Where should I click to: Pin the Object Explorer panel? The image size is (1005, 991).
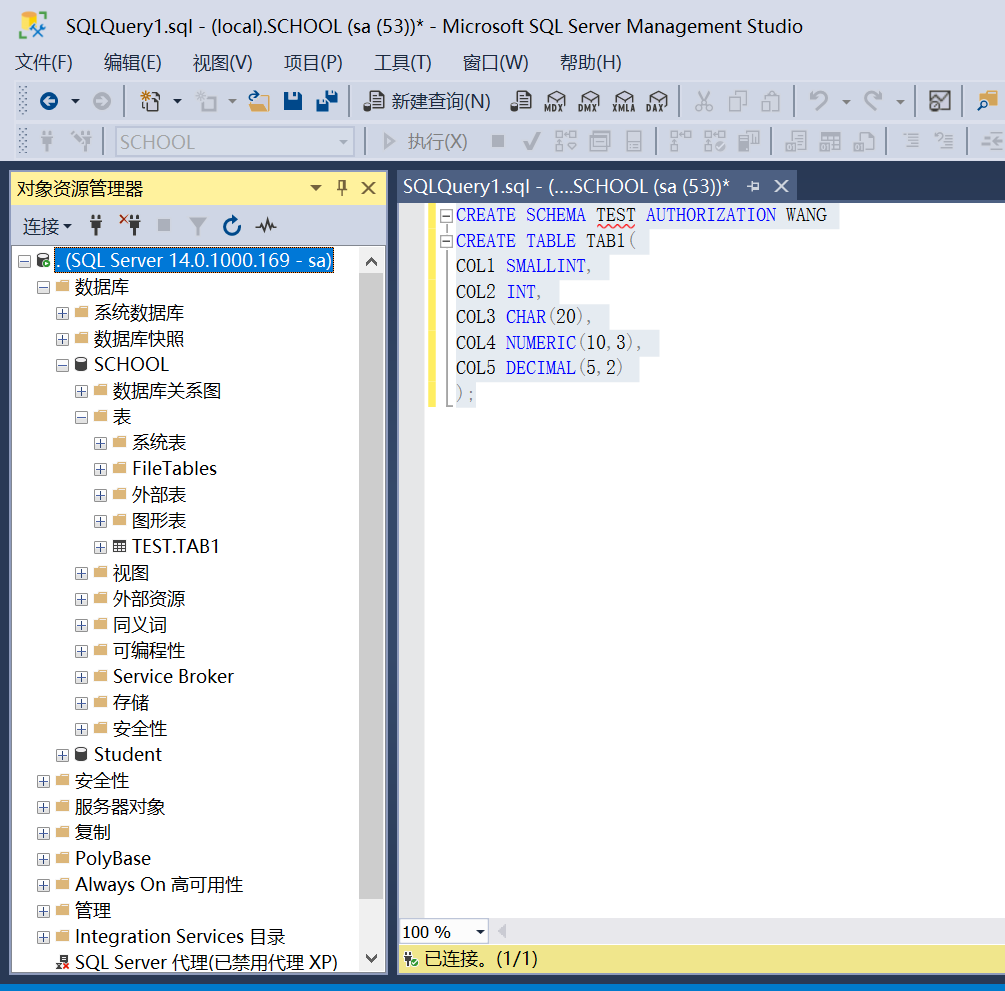(x=342, y=188)
